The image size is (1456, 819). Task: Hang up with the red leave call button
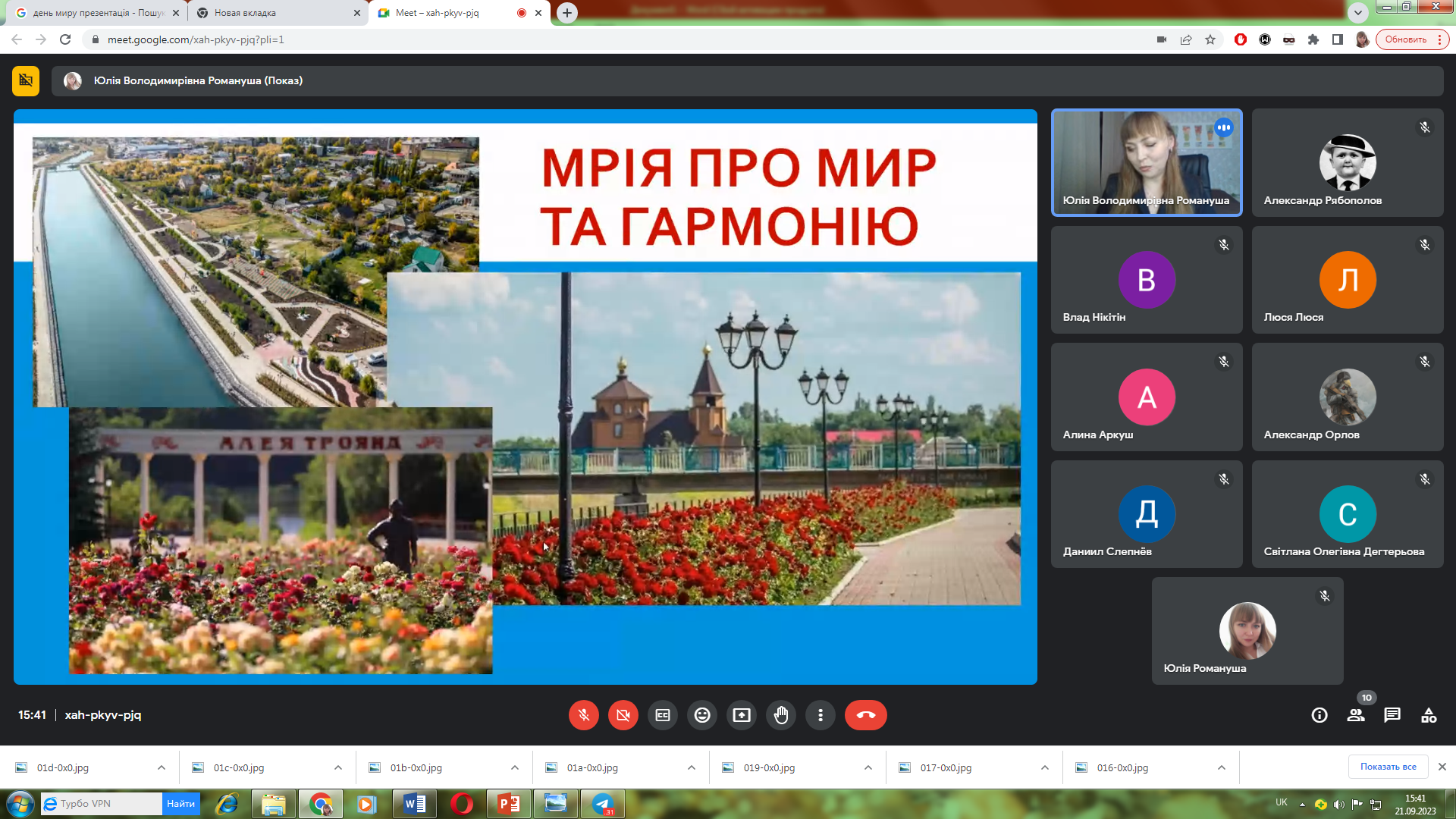point(865,715)
